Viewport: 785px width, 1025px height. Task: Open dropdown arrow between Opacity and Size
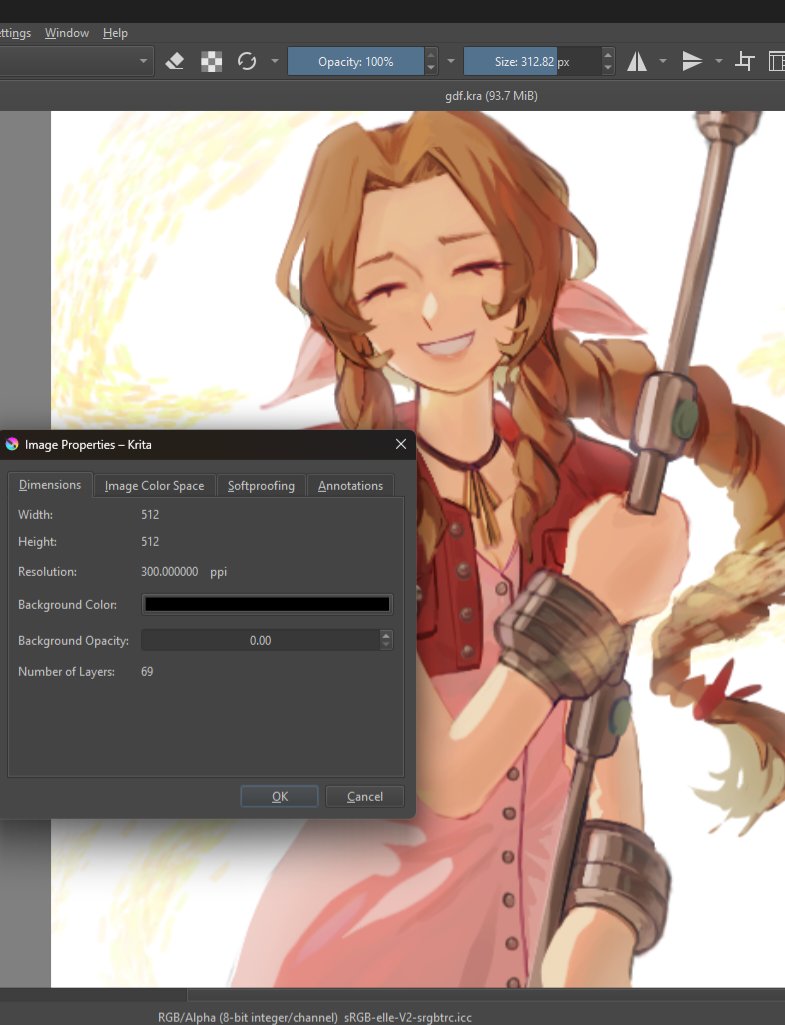click(451, 61)
